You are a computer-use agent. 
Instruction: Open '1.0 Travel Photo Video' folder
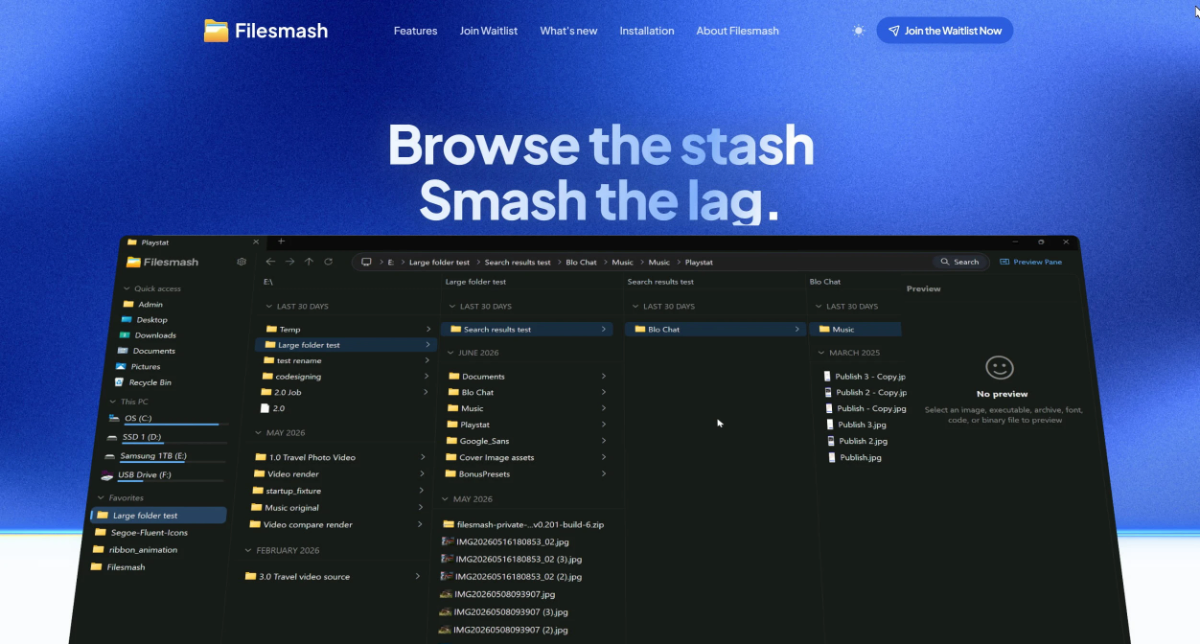pos(339,457)
